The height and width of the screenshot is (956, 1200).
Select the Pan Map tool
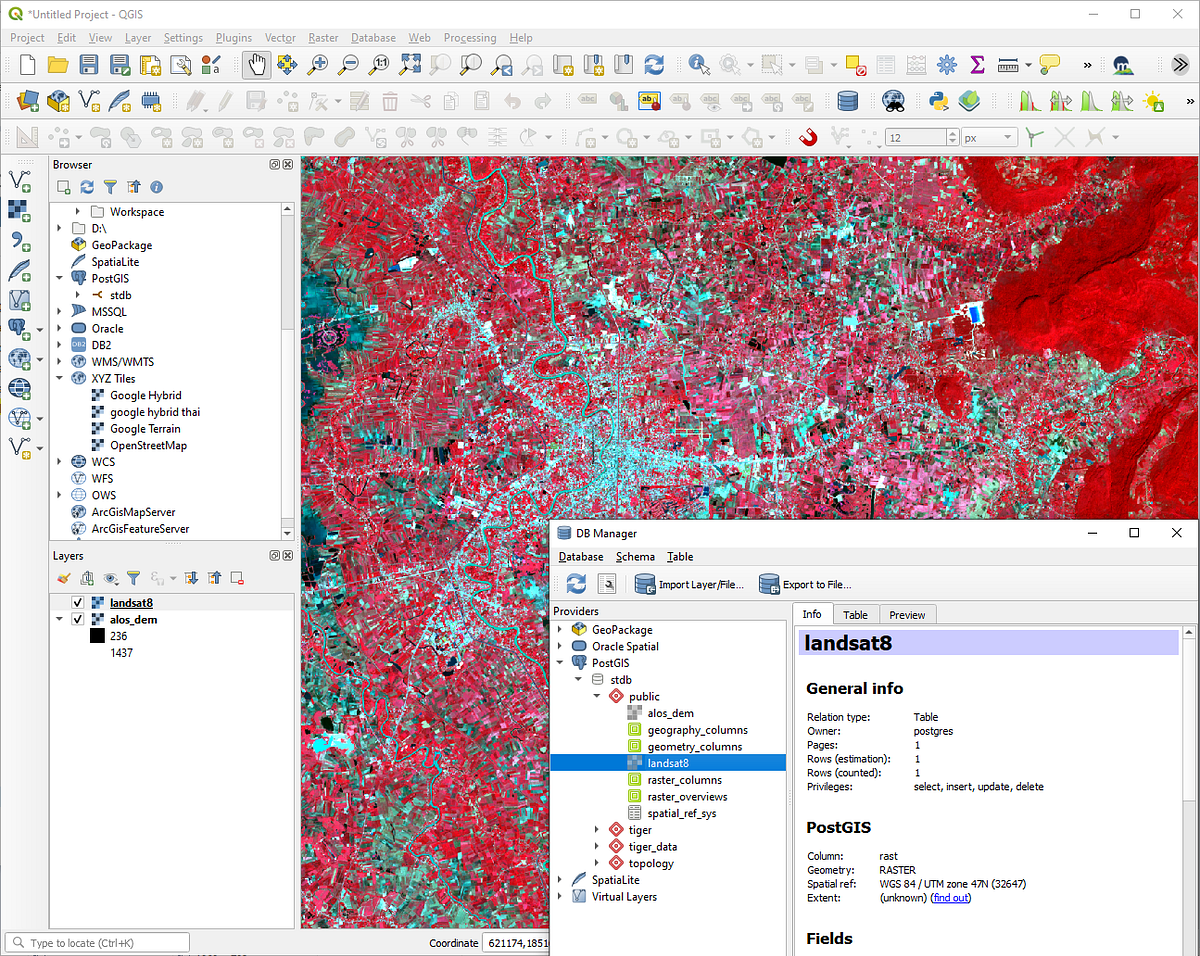point(257,64)
